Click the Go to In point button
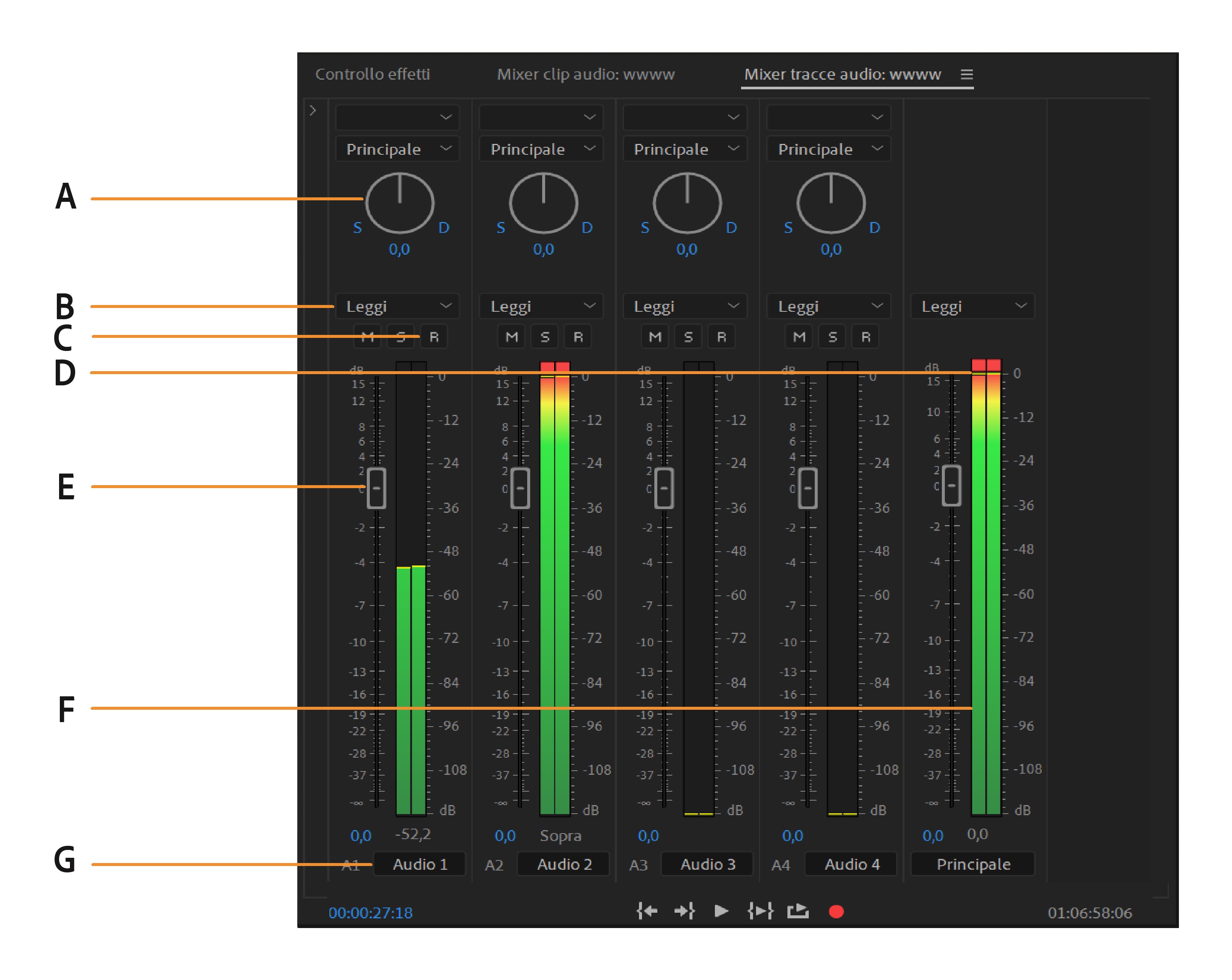The image size is (1232, 980). pos(647,911)
